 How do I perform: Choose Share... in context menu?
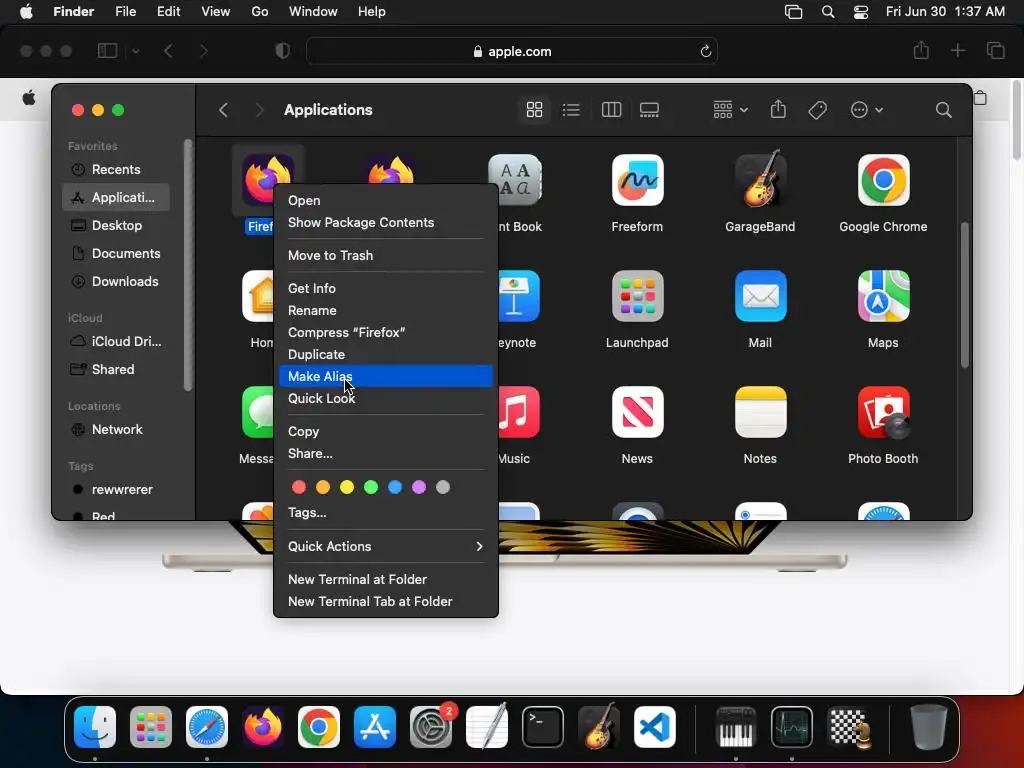[x=385, y=453]
